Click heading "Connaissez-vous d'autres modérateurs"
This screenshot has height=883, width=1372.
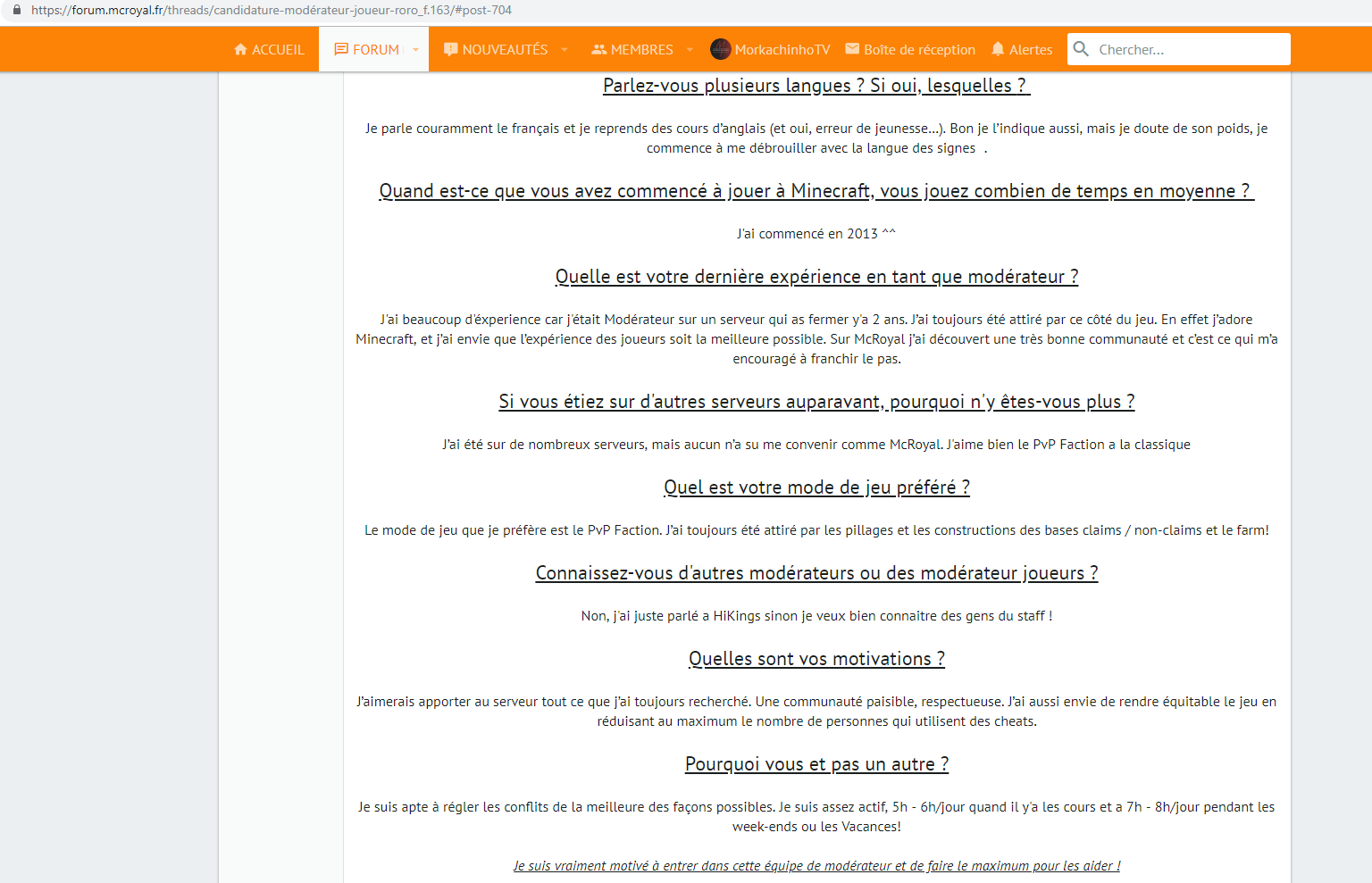tap(816, 573)
